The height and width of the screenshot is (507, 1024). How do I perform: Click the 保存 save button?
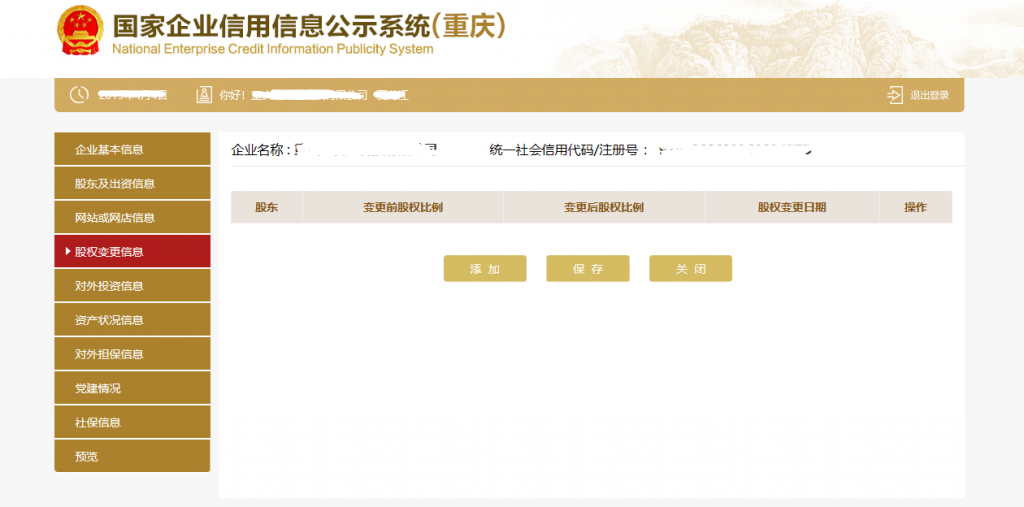point(588,269)
